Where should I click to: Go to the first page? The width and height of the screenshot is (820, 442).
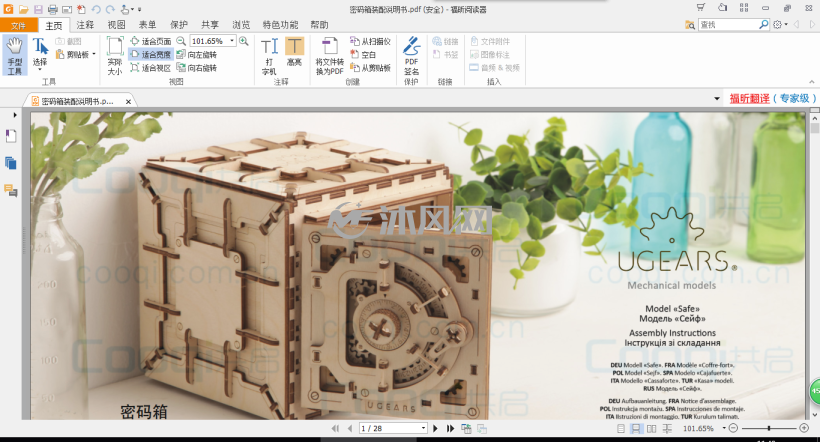(335, 428)
